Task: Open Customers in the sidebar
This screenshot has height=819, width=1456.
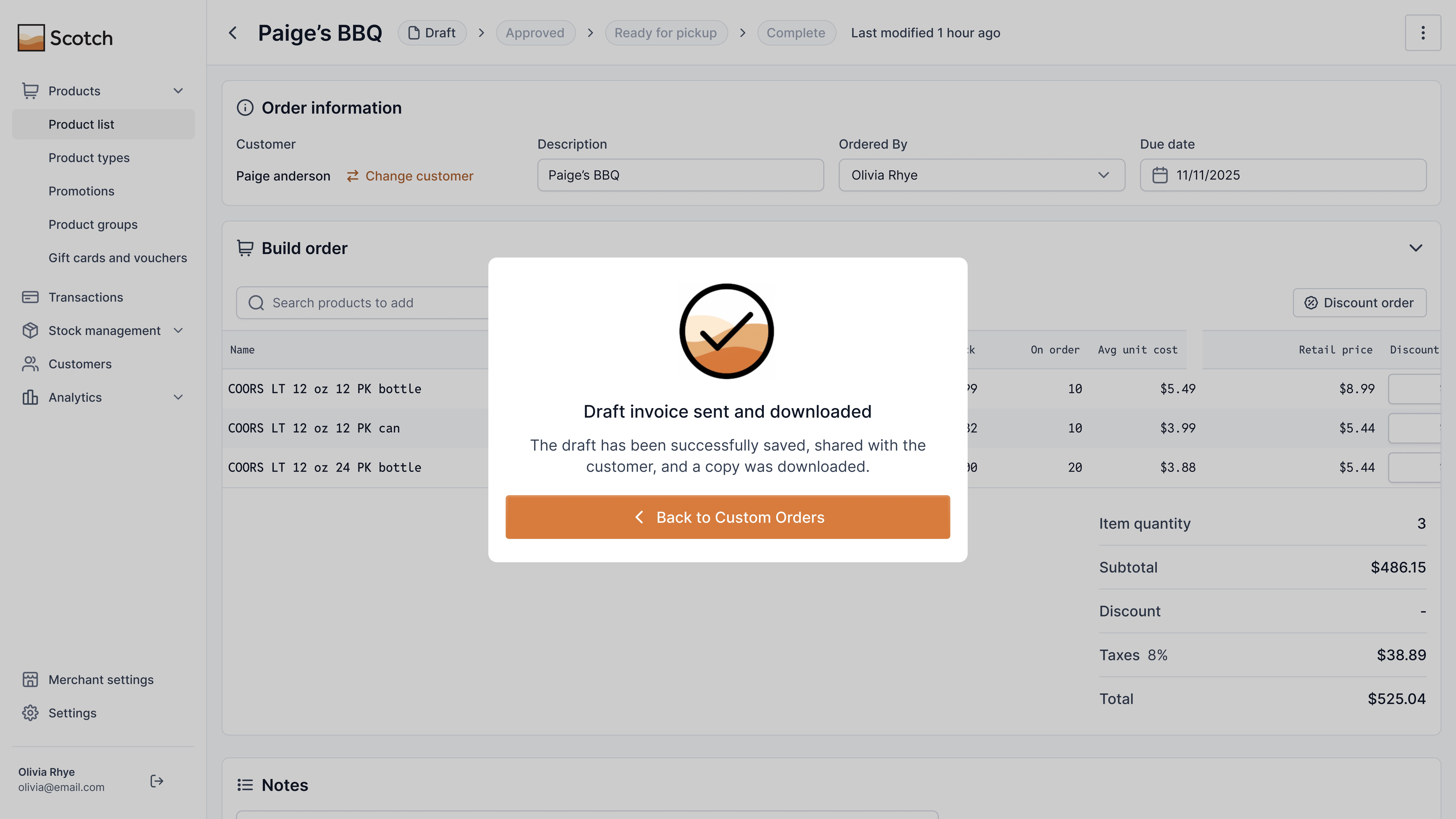Action: (80, 364)
